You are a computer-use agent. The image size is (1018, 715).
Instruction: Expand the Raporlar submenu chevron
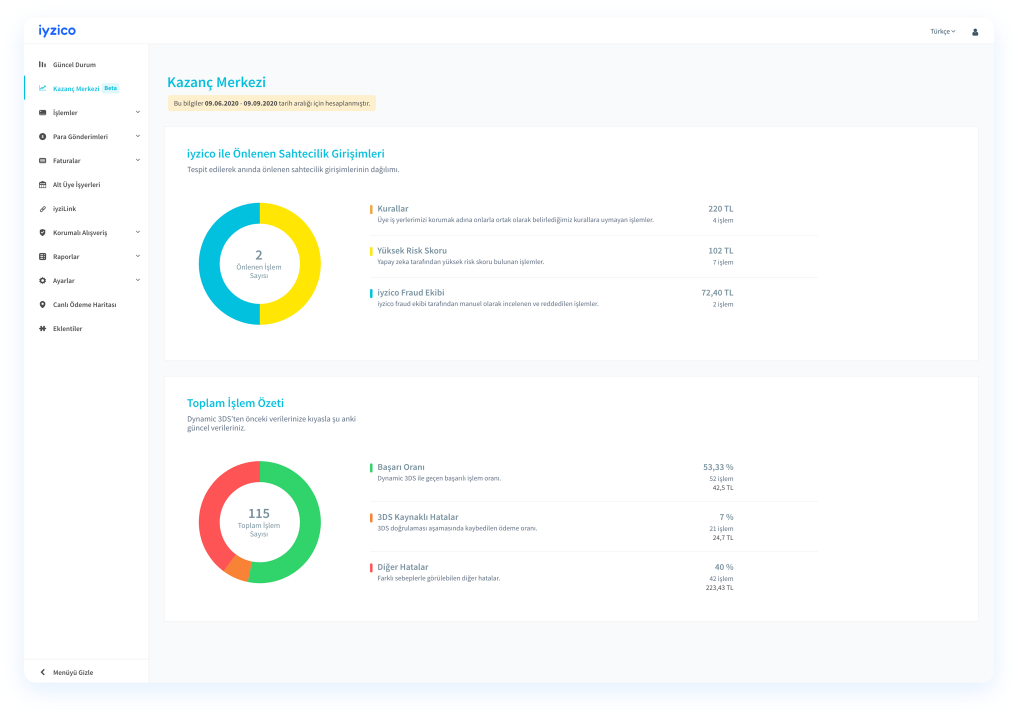click(138, 257)
